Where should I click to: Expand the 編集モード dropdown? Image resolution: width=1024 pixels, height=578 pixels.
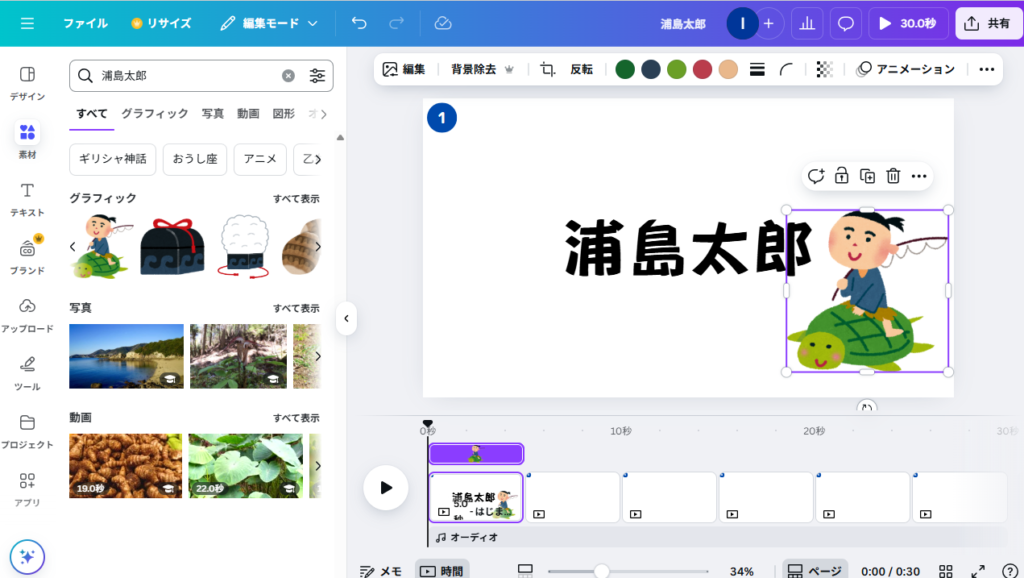pos(268,24)
